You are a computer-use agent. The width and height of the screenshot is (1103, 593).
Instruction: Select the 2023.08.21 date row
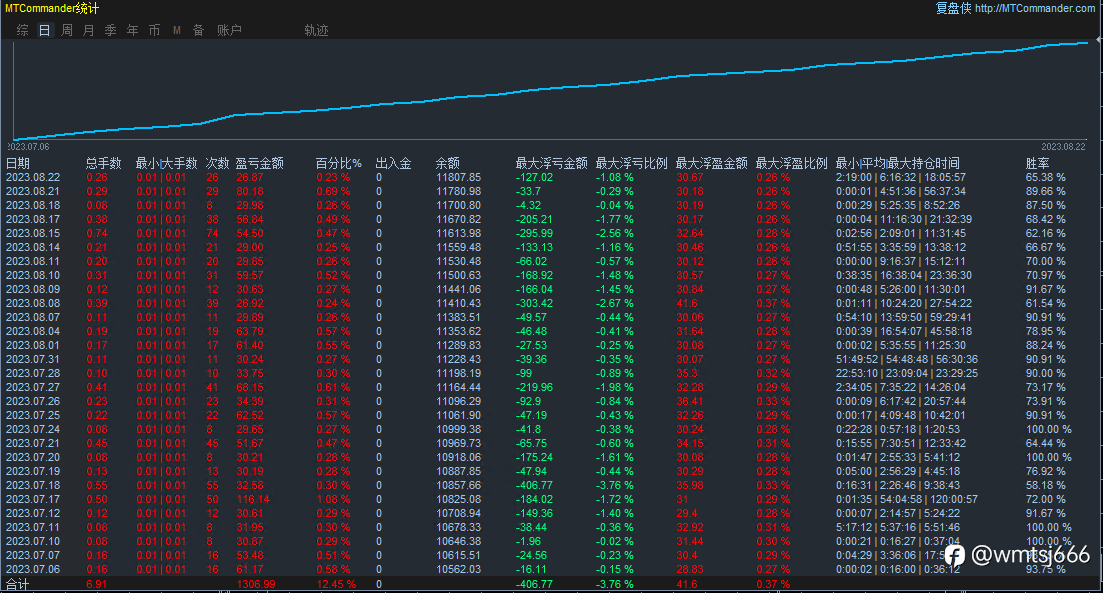tap(33, 191)
